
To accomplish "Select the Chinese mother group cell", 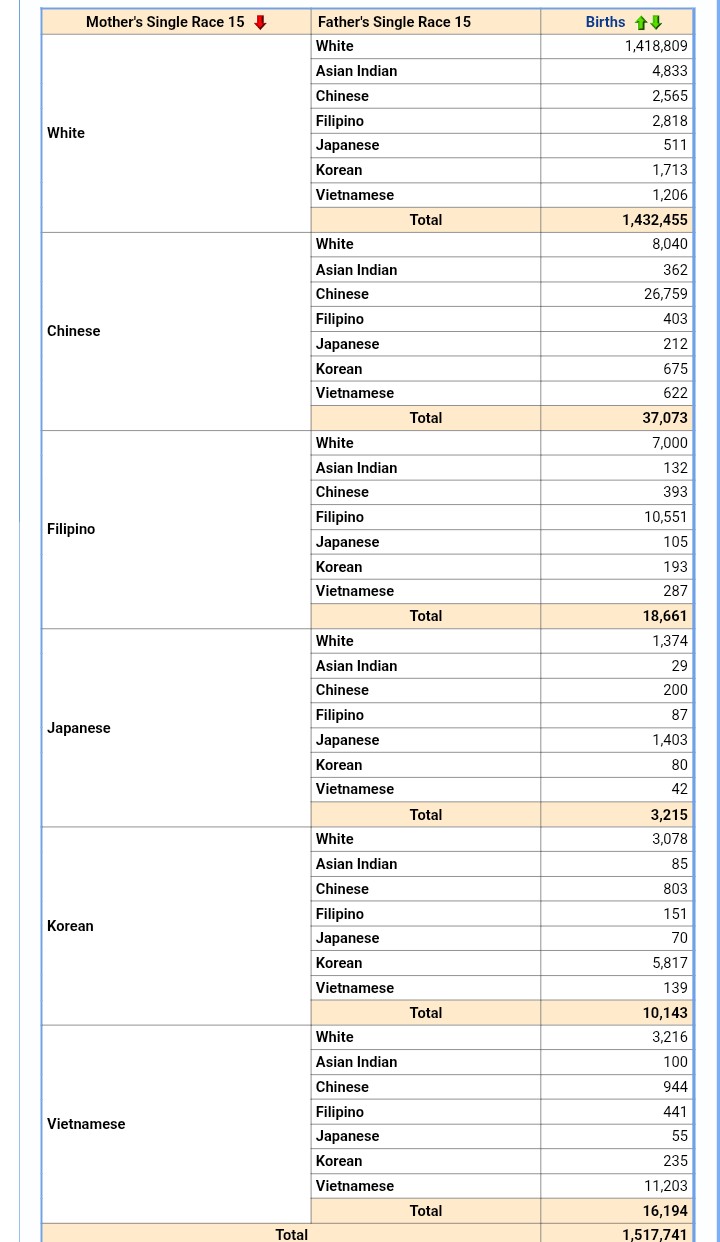I will (176, 331).
